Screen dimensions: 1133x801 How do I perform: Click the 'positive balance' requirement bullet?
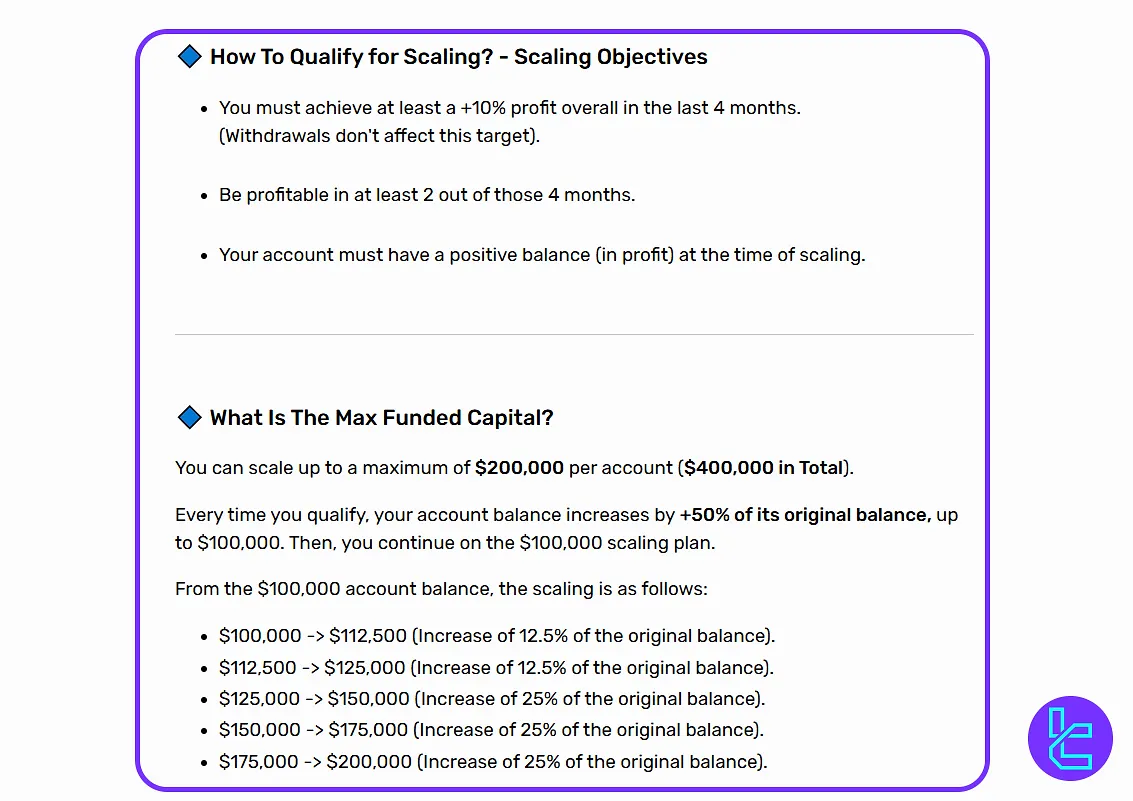pyautogui.click(x=542, y=255)
